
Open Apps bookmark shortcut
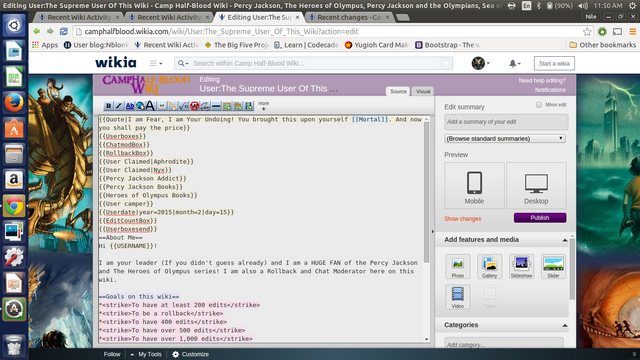[45, 45]
